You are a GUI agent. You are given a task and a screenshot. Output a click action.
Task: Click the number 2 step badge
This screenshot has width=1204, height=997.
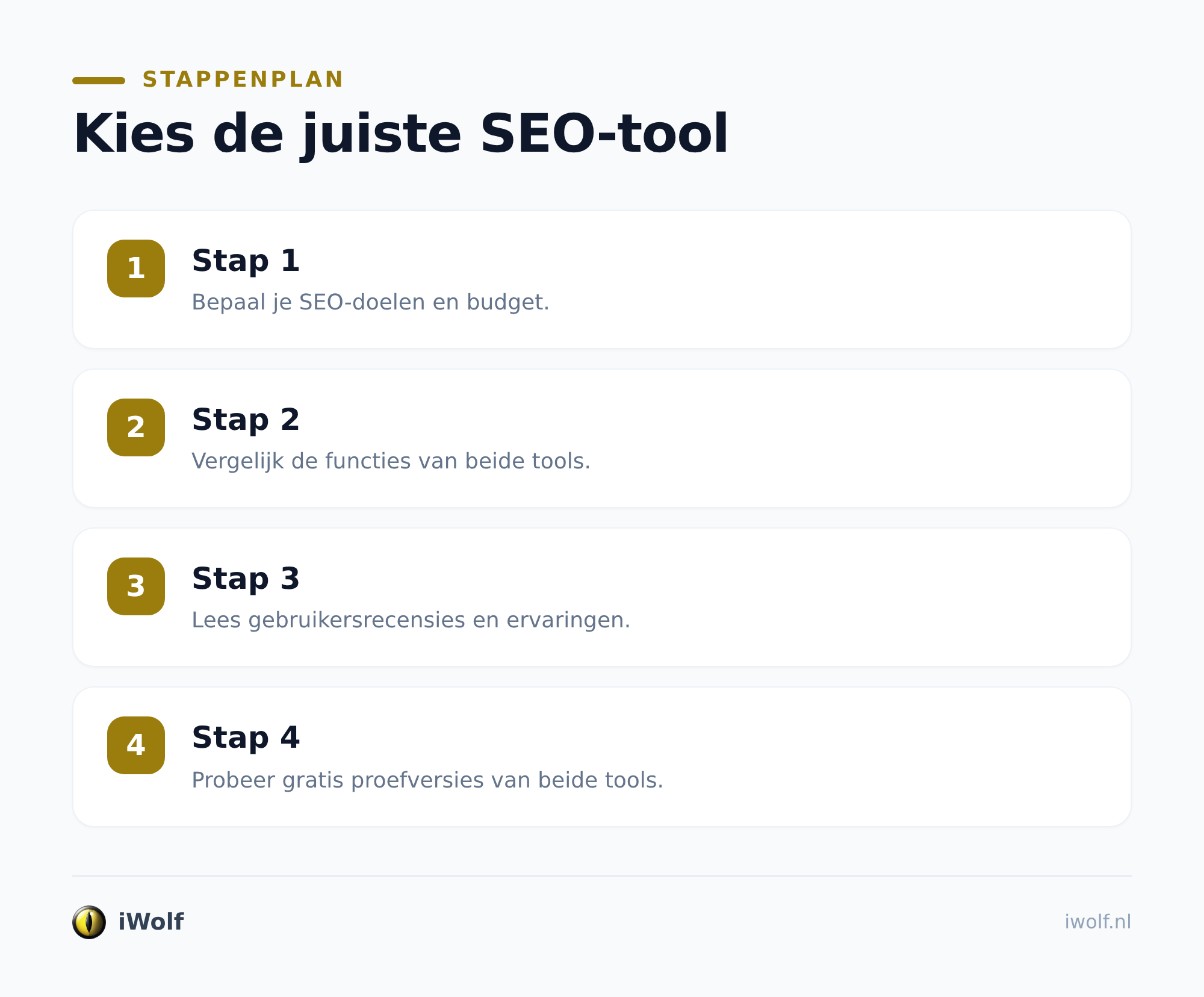136,427
